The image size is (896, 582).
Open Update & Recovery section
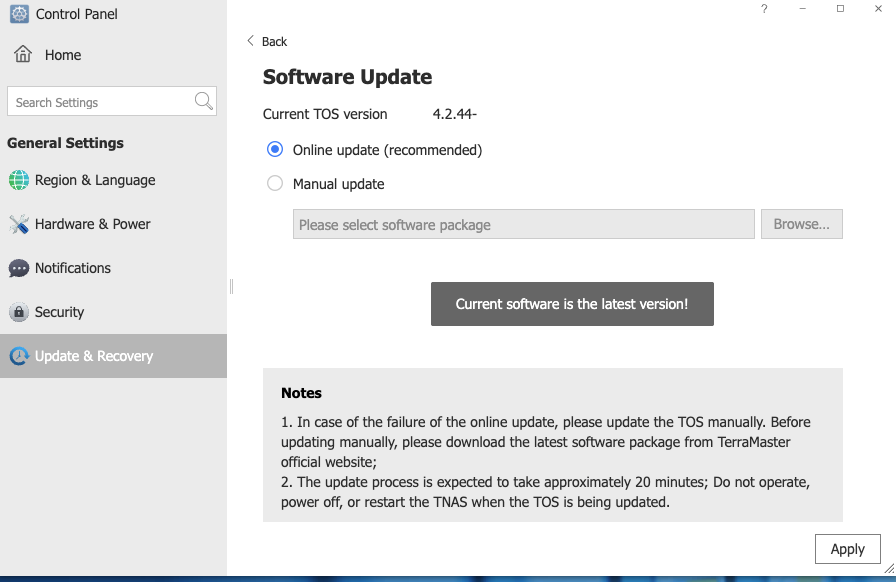[x=113, y=356]
